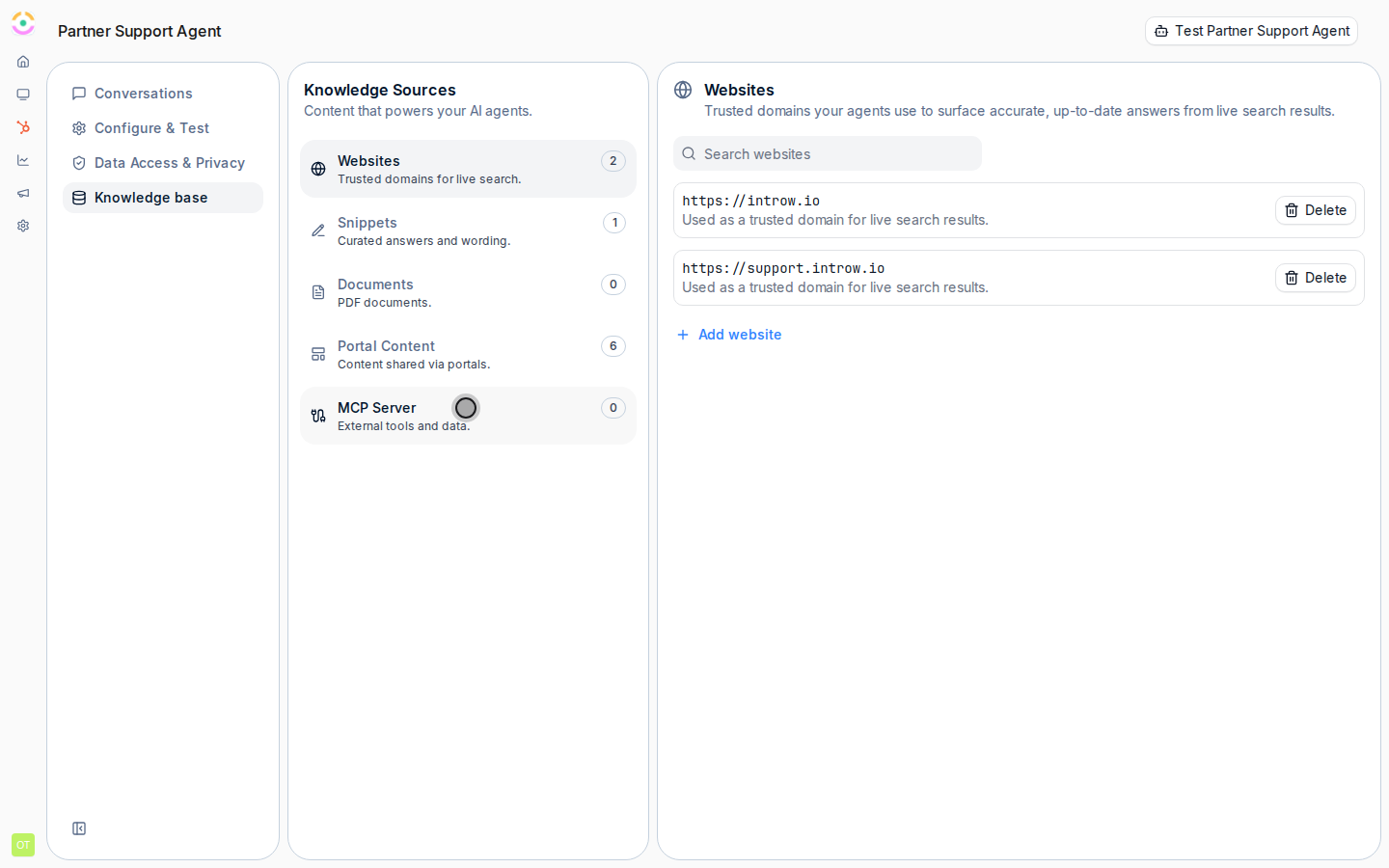Focus the Search websites field
The image size is (1389, 868).
coord(828,153)
